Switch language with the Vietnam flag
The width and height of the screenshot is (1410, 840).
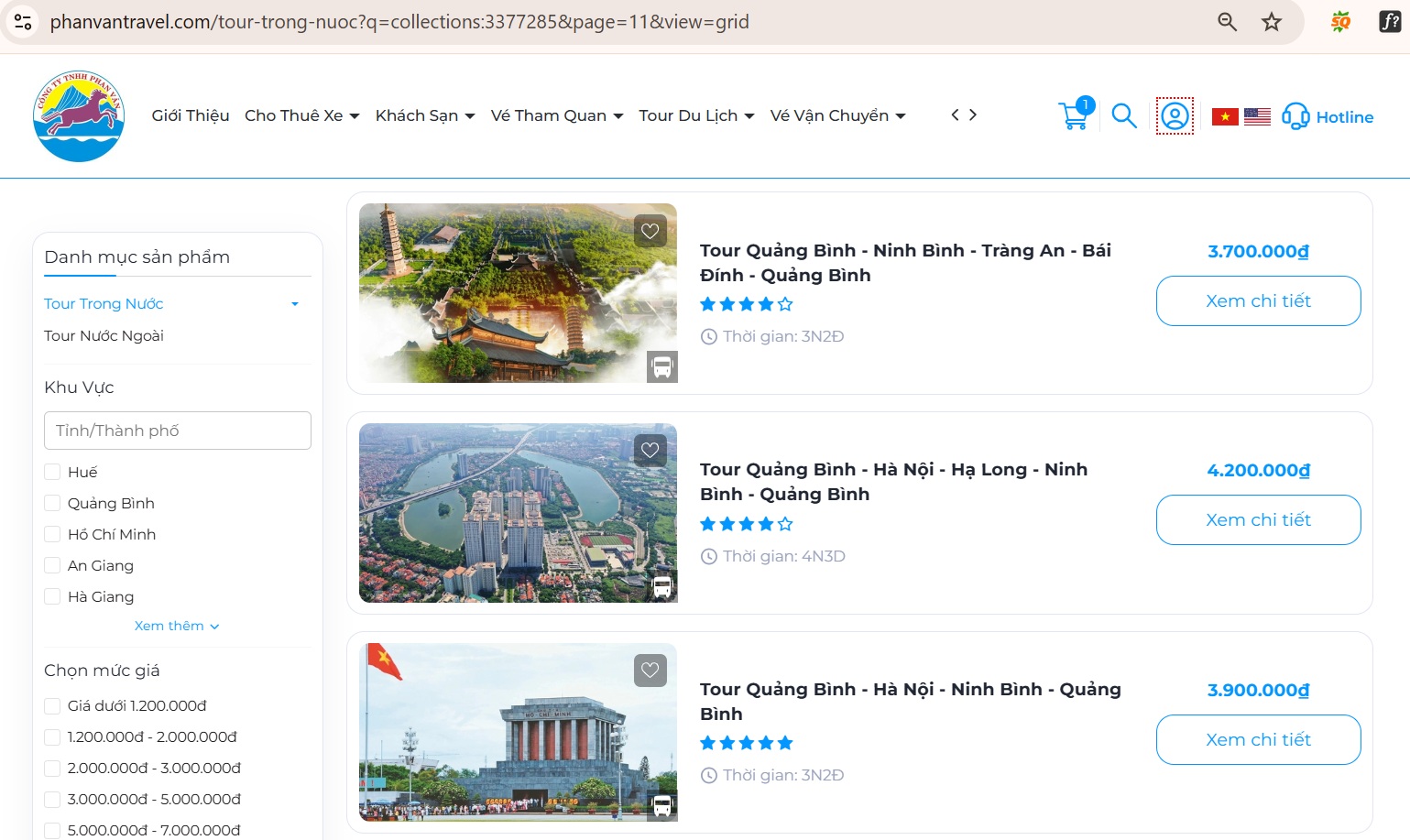coord(1225,116)
